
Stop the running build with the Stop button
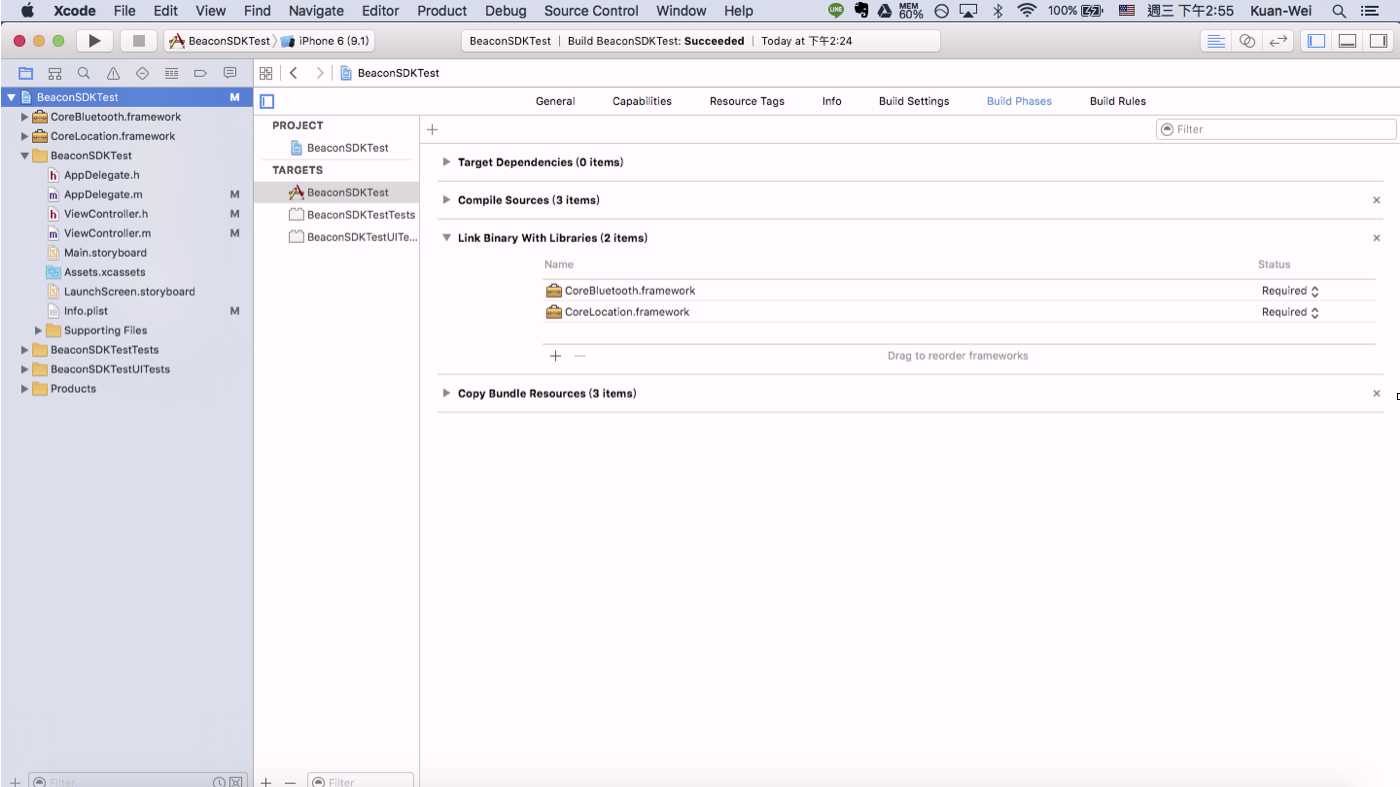point(139,41)
